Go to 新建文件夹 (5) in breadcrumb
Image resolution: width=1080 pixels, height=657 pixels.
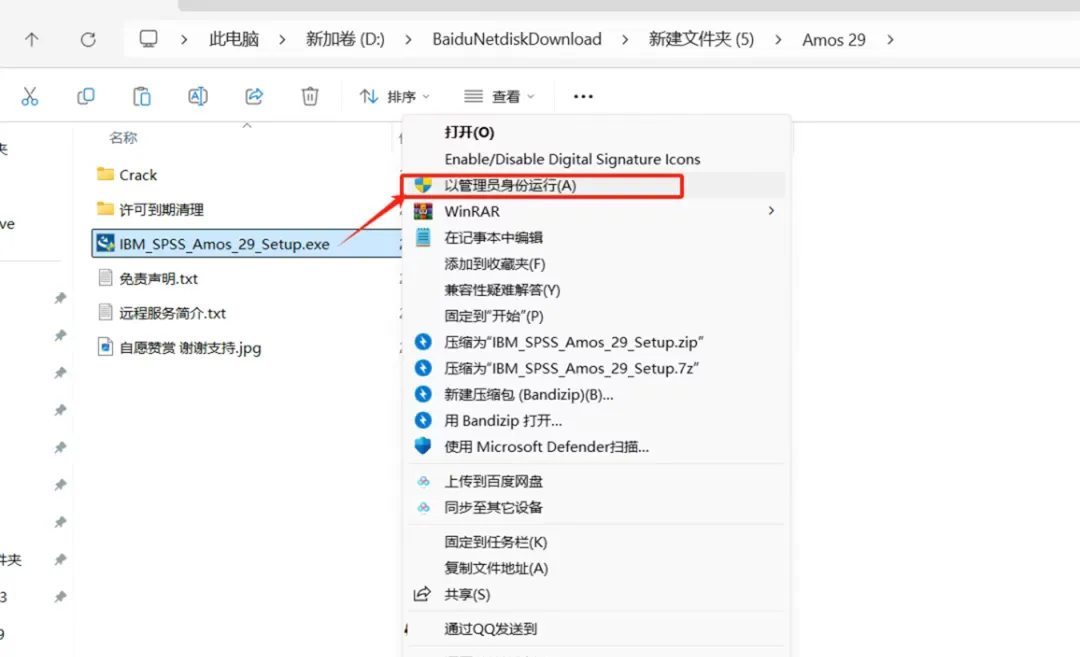tap(701, 39)
